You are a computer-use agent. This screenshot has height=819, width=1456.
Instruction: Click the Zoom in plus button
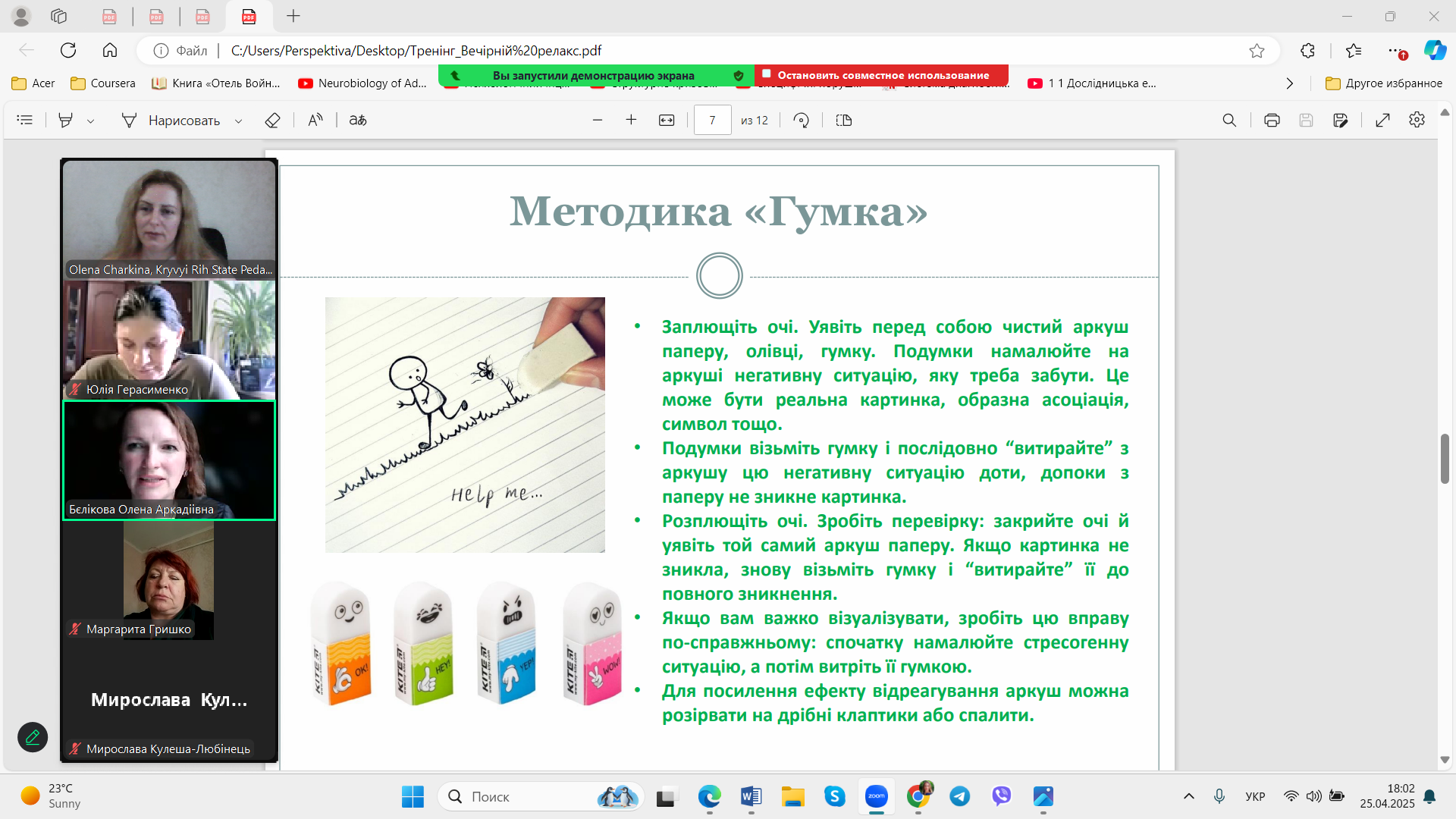pyautogui.click(x=631, y=120)
